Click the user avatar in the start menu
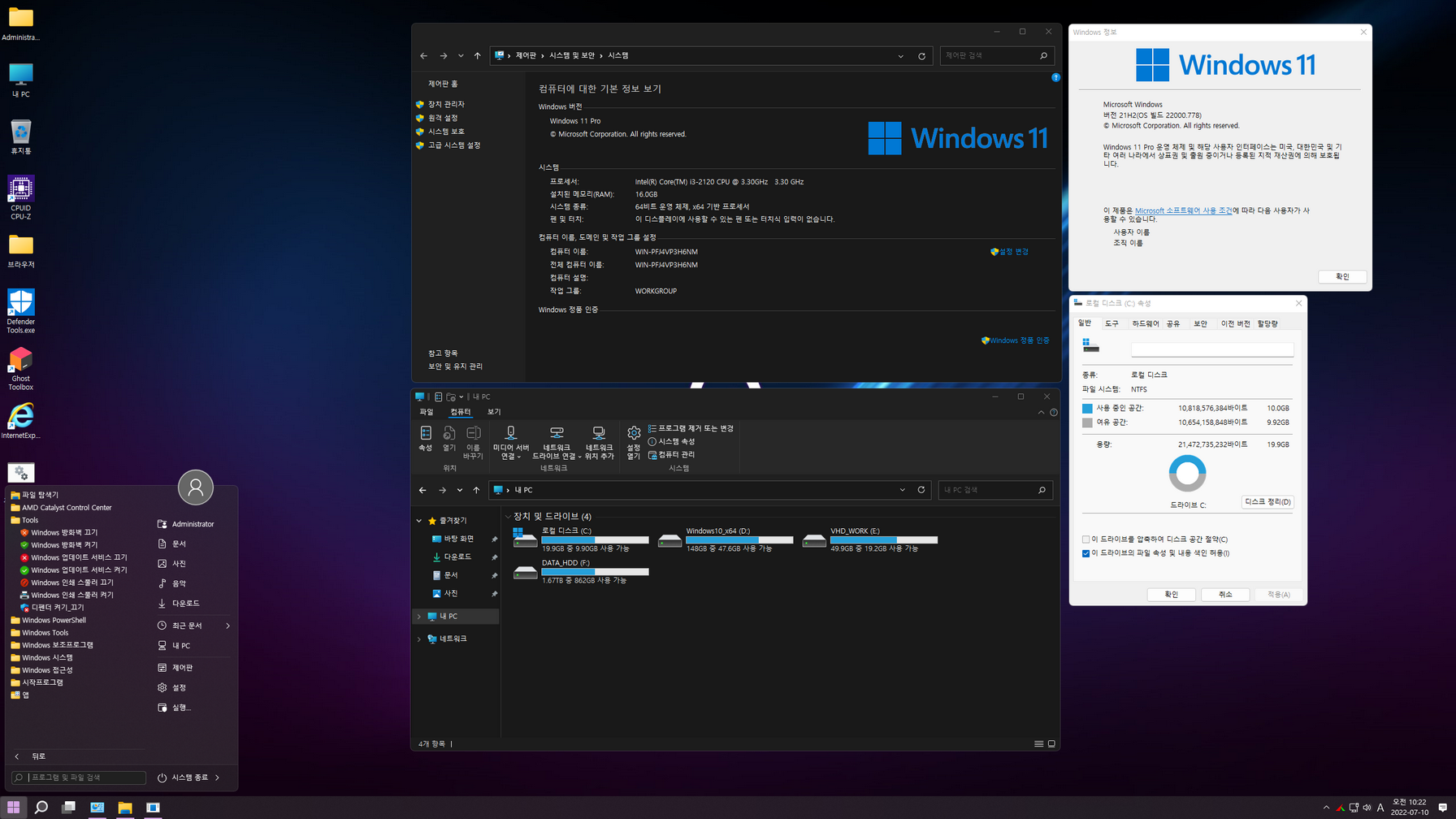 click(x=196, y=487)
